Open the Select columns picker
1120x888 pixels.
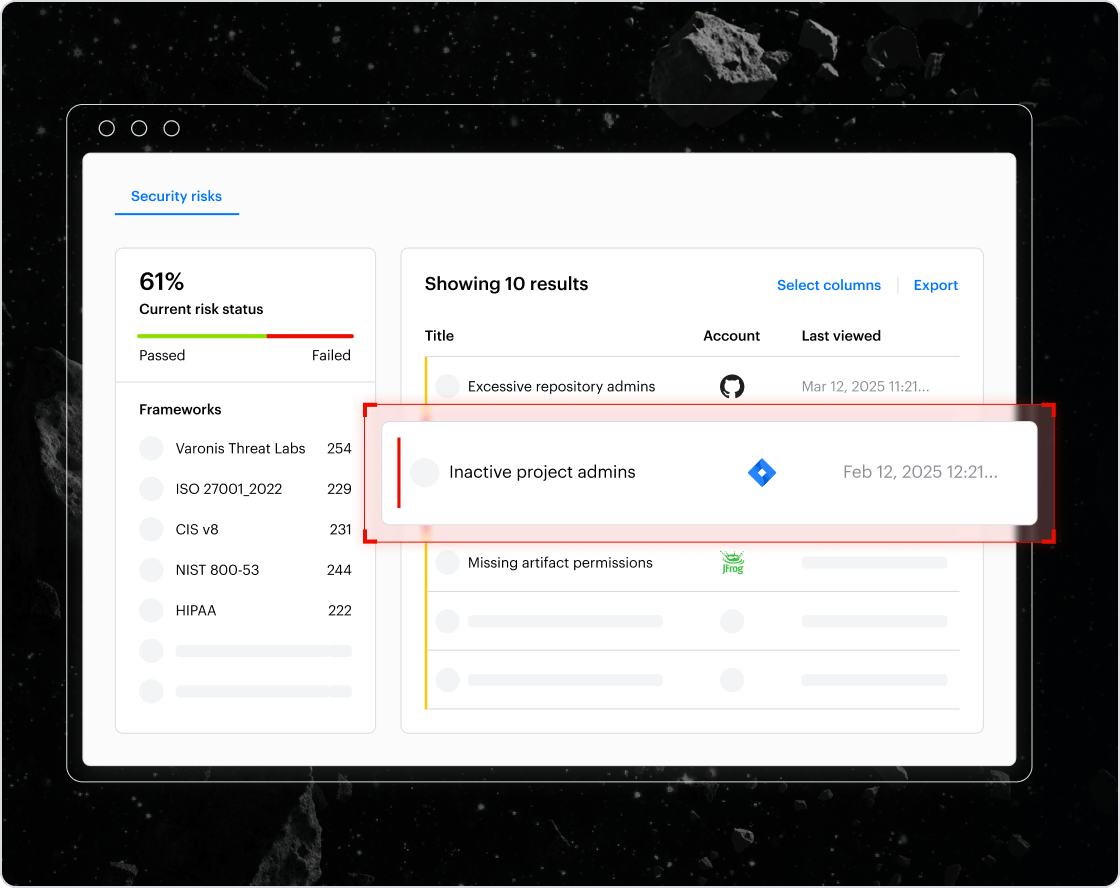[828, 285]
